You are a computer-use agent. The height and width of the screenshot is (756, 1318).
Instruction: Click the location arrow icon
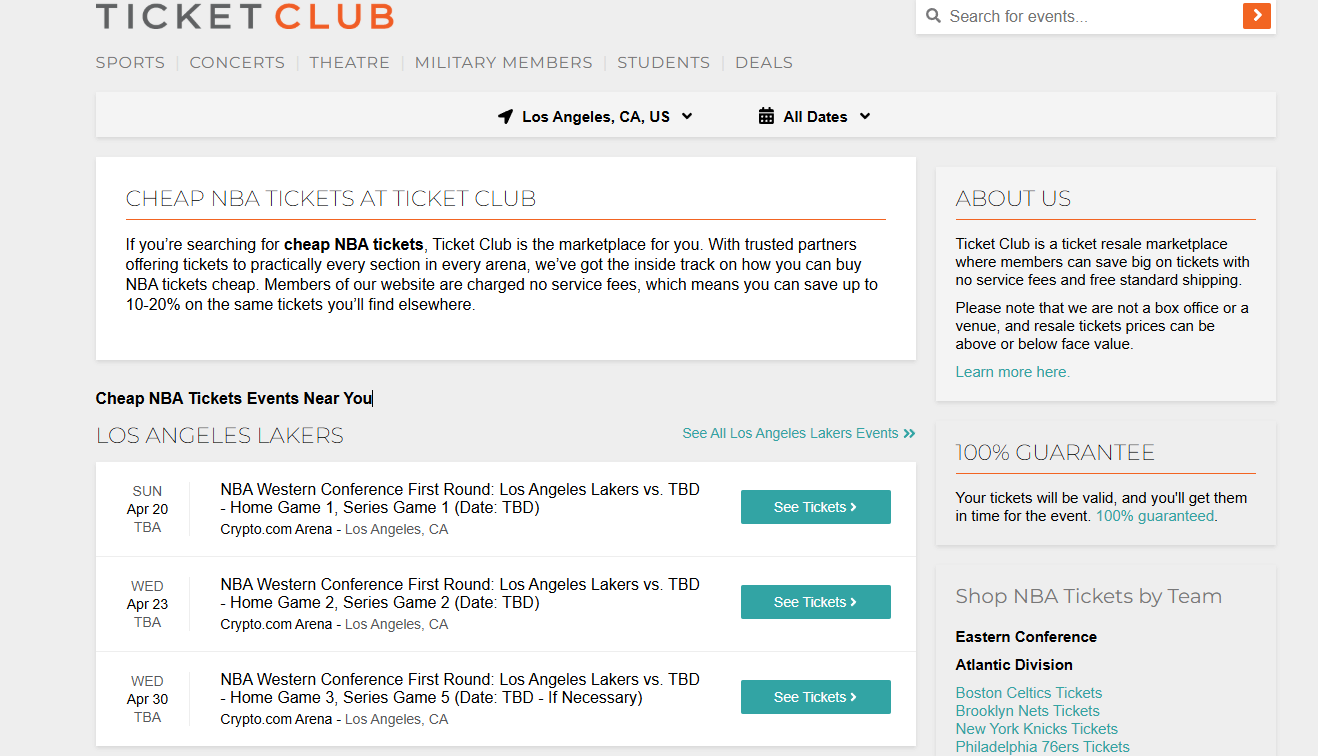pyautogui.click(x=505, y=117)
